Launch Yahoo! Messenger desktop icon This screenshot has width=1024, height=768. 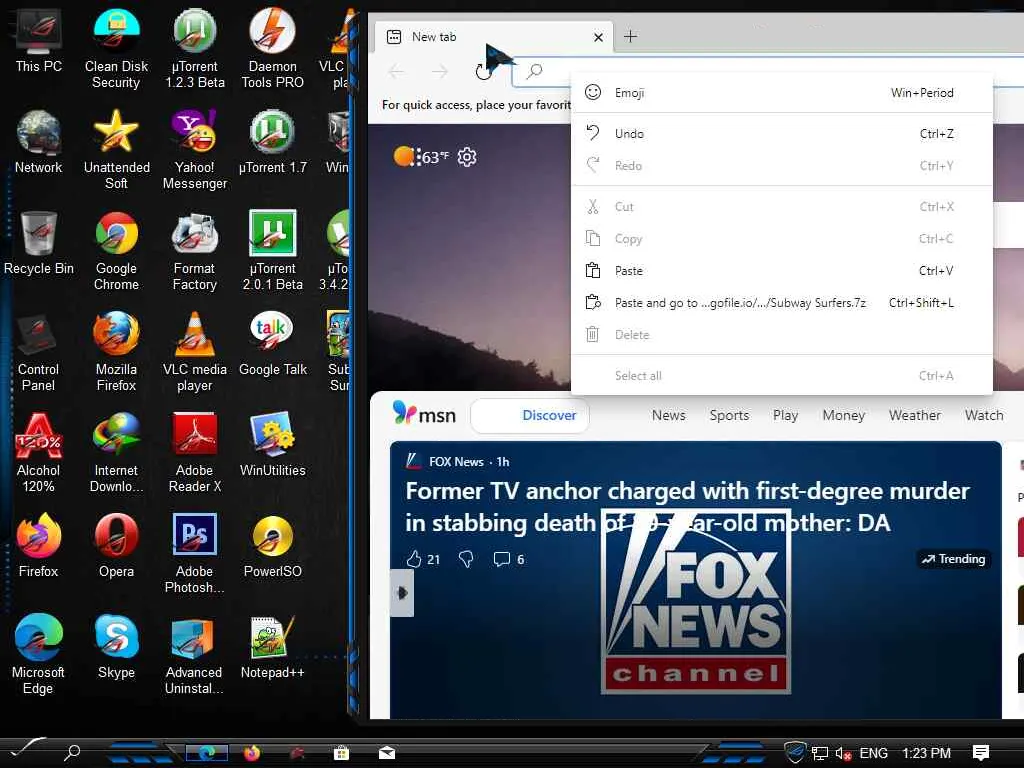click(x=195, y=150)
